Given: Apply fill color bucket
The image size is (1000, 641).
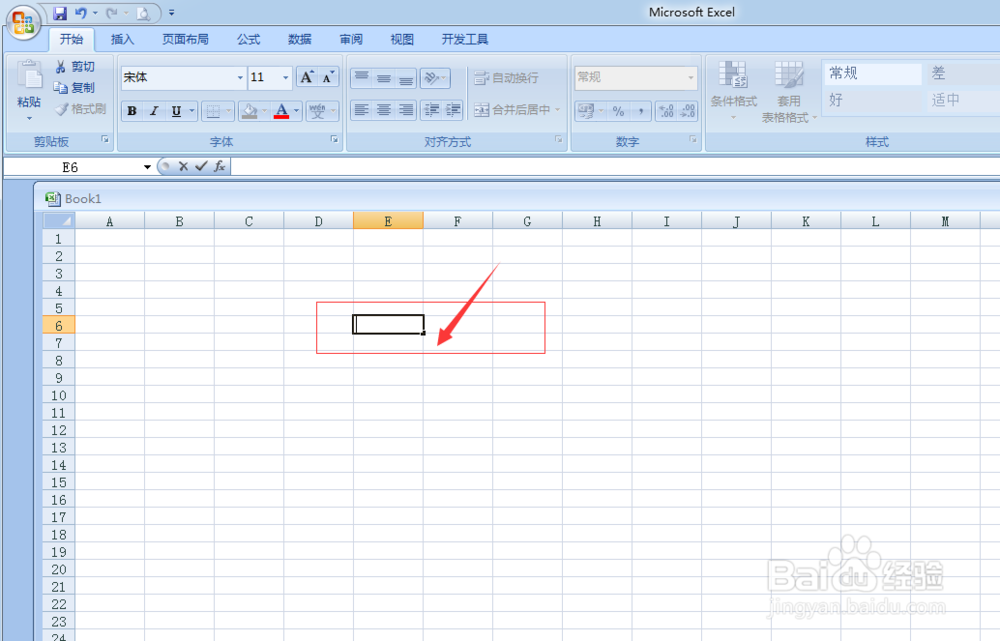Looking at the screenshot, I should [249, 112].
